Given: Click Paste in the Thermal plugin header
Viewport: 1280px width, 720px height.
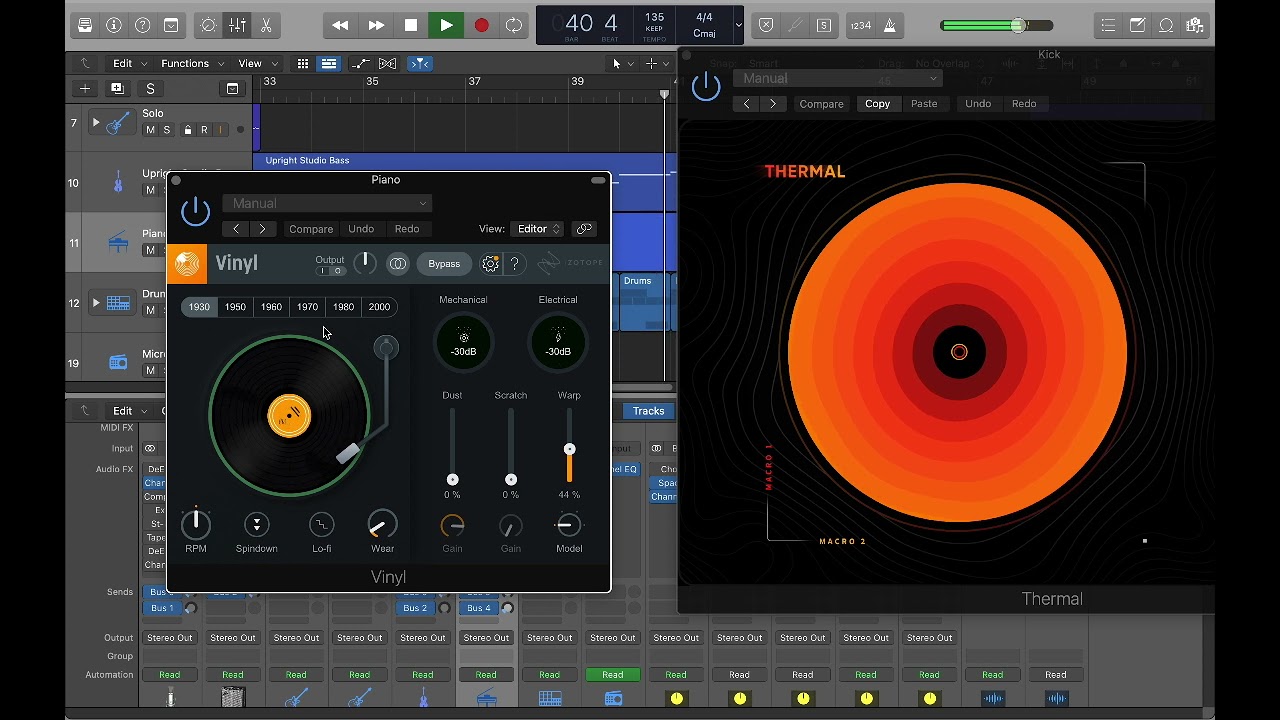Looking at the screenshot, I should [924, 103].
